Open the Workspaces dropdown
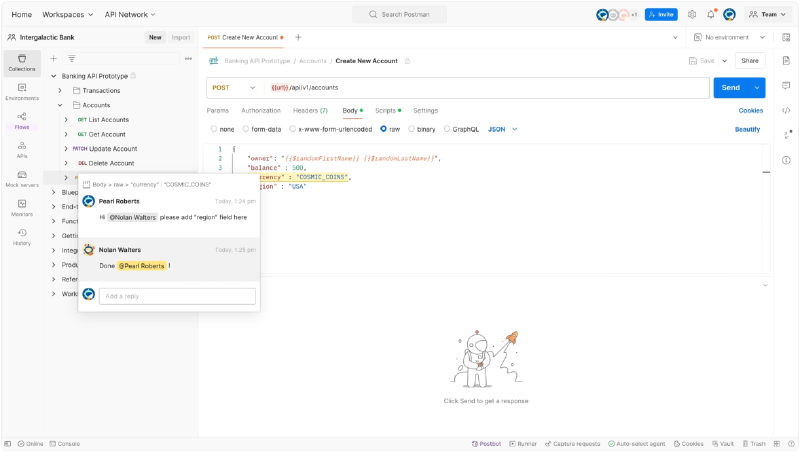Image resolution: width=800 pixels, height=452 pixels. (67, 14)
